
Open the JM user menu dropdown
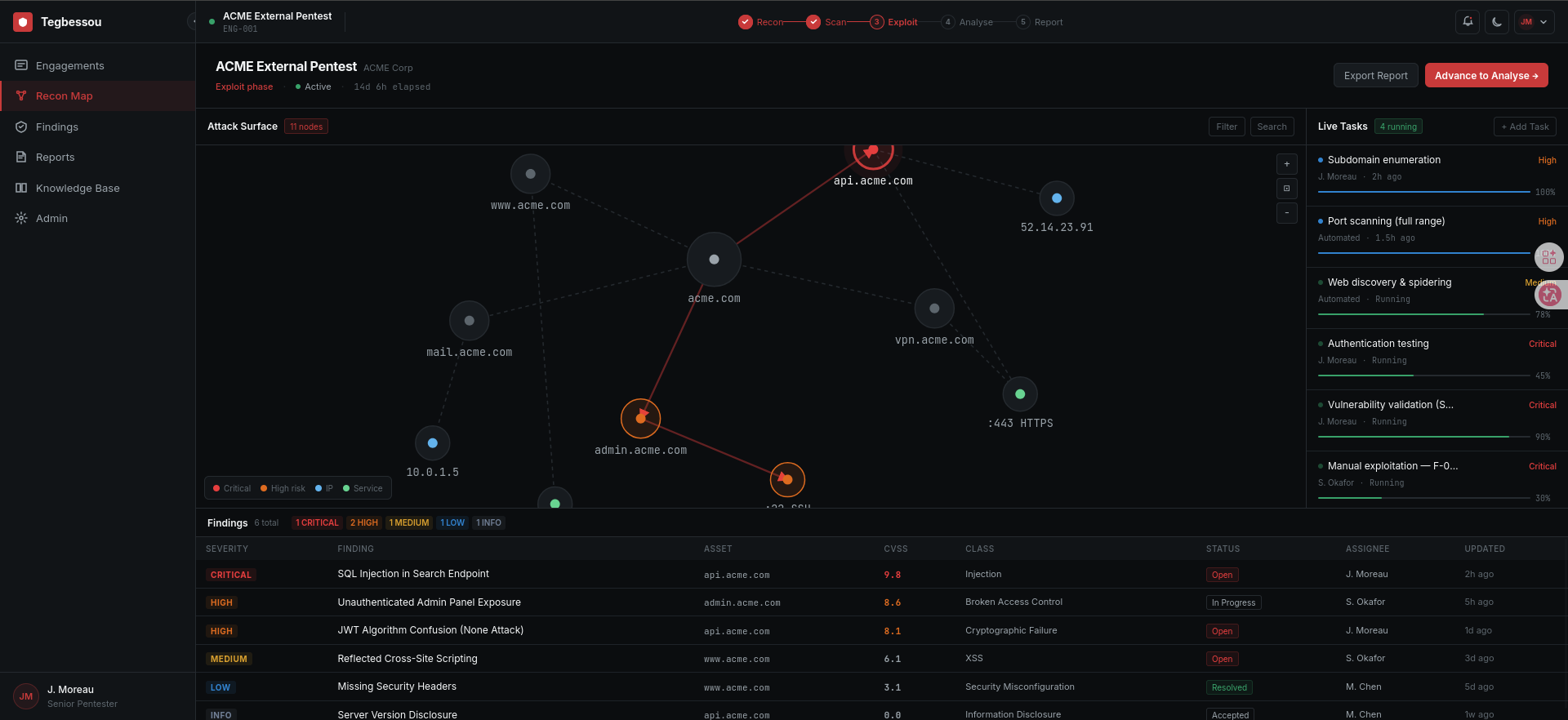[x=1534, y=22]
